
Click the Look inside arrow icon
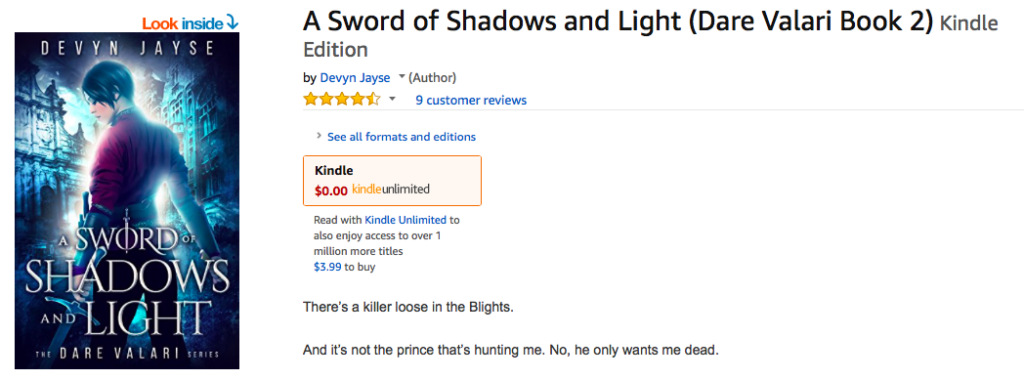(x=232, y=24)
